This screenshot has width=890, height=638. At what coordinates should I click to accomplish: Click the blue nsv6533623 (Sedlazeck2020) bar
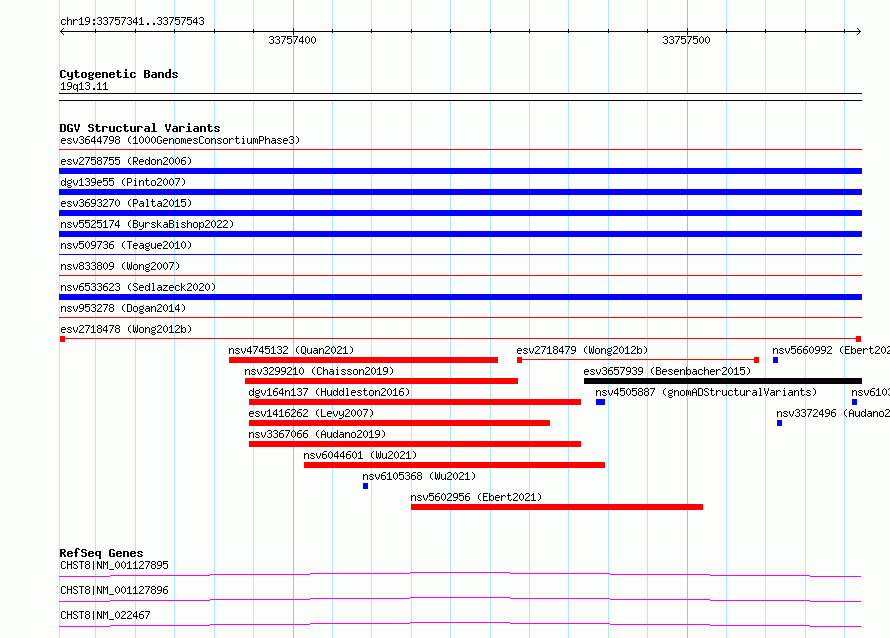click(x=460, y=297)
